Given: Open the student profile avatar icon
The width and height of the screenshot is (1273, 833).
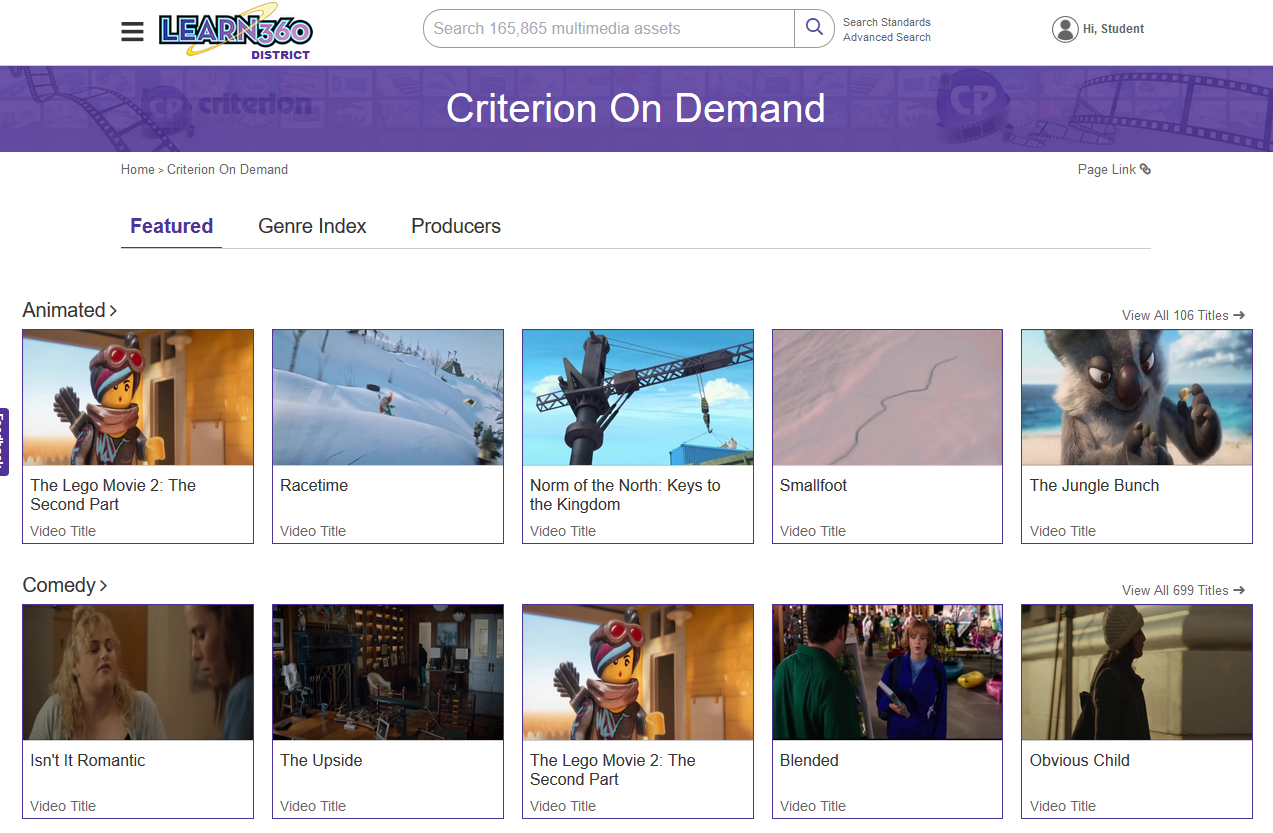Looking at the screenshot, I should 1065,29.
